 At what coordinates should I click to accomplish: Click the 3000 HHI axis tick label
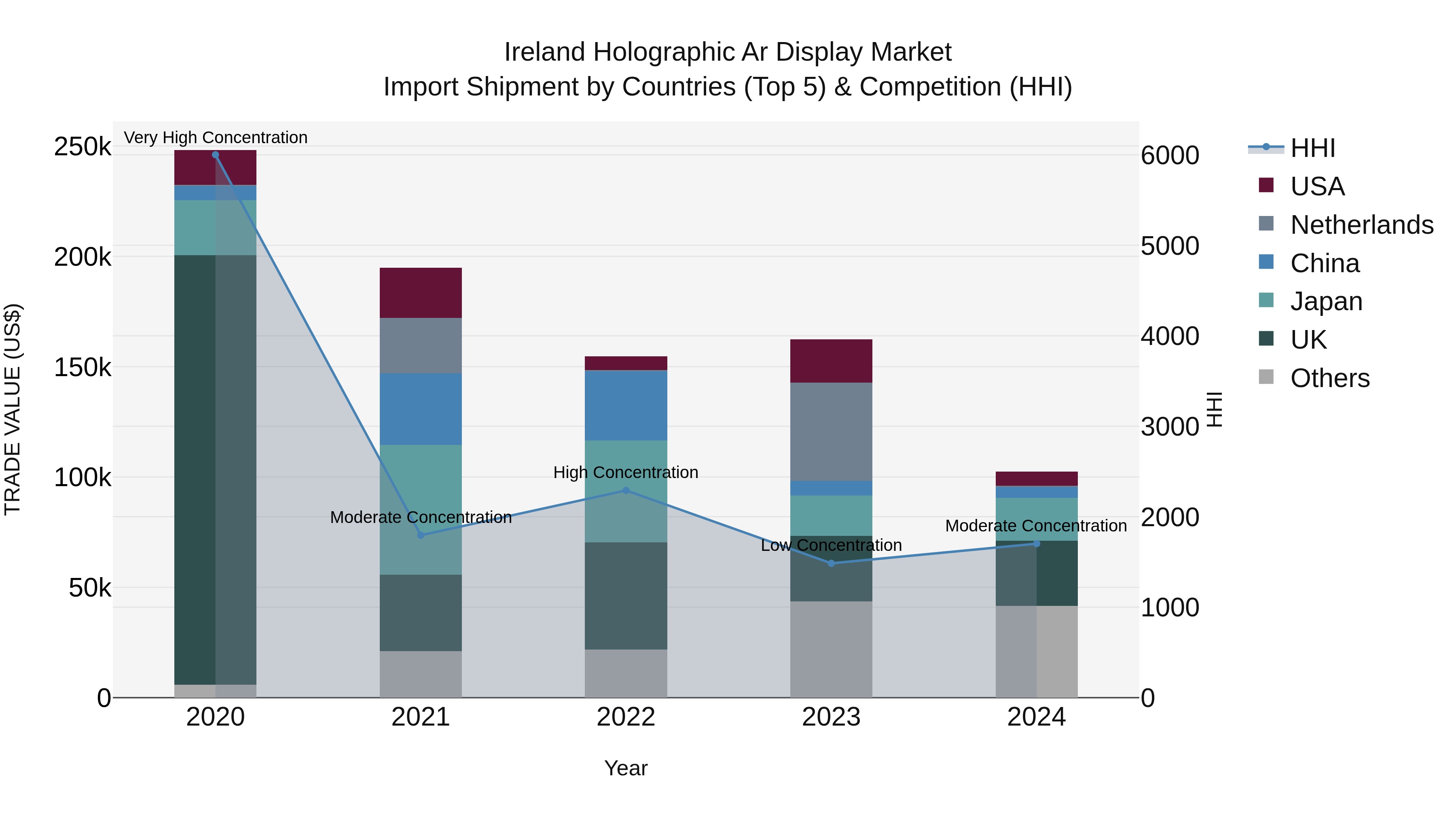click(x=1170, y=427)
